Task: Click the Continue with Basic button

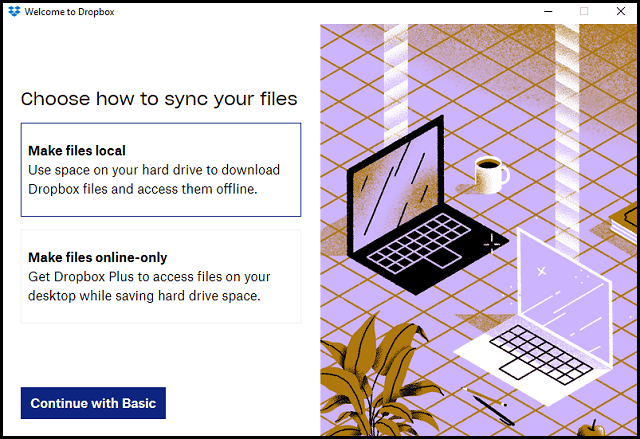Action: point(93,403)
